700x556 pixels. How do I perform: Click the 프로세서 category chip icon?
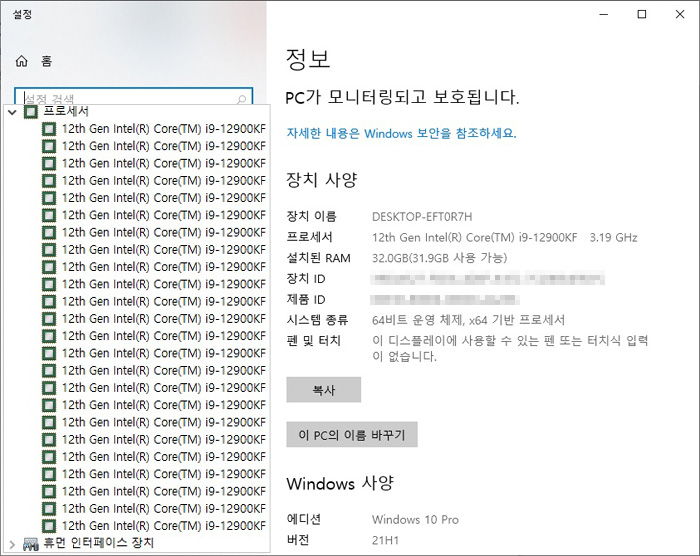click(x=31, y=112)
